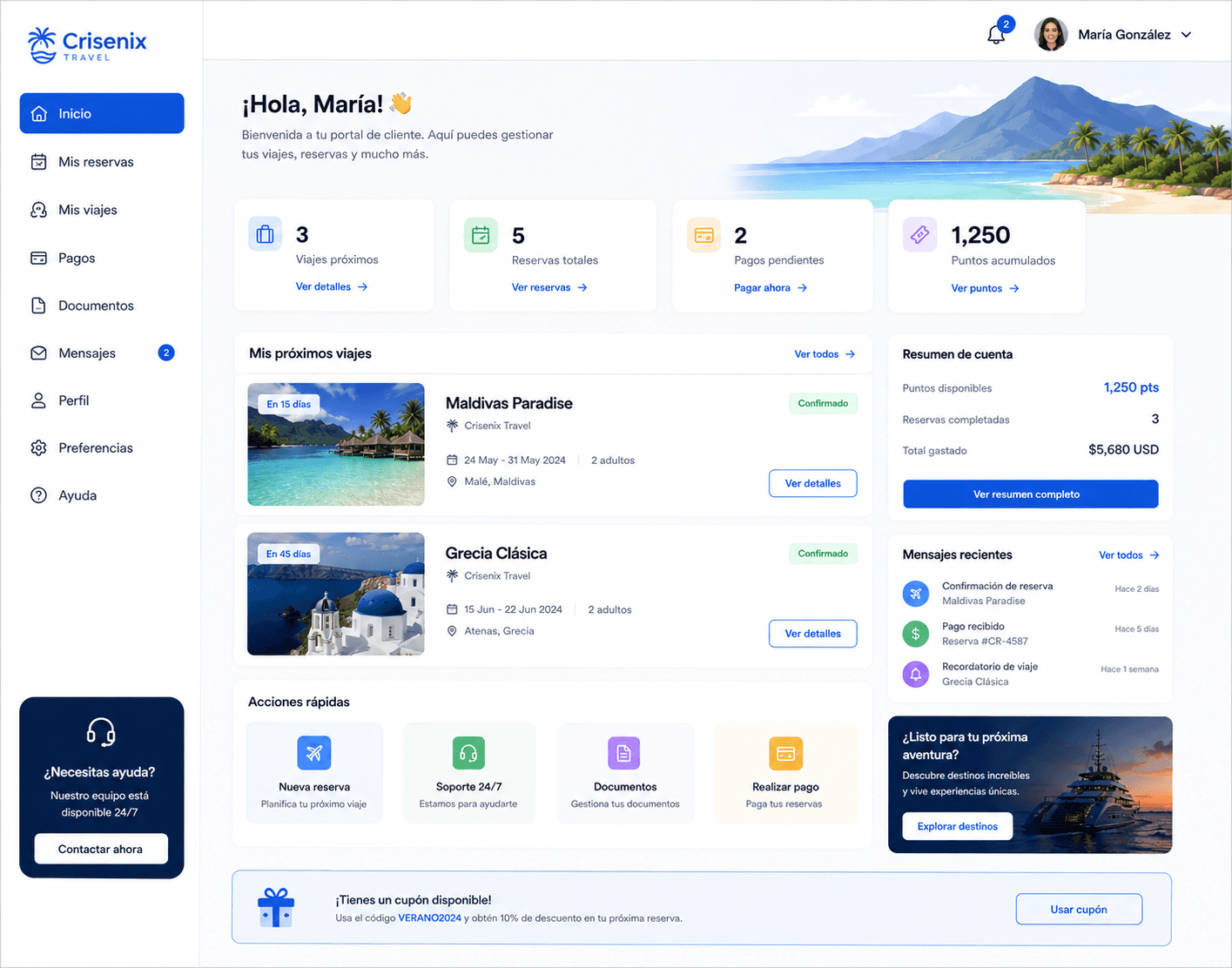Click the dollar icon of Pago recibido
The image size is (1232, 968).
coord(916,634)
